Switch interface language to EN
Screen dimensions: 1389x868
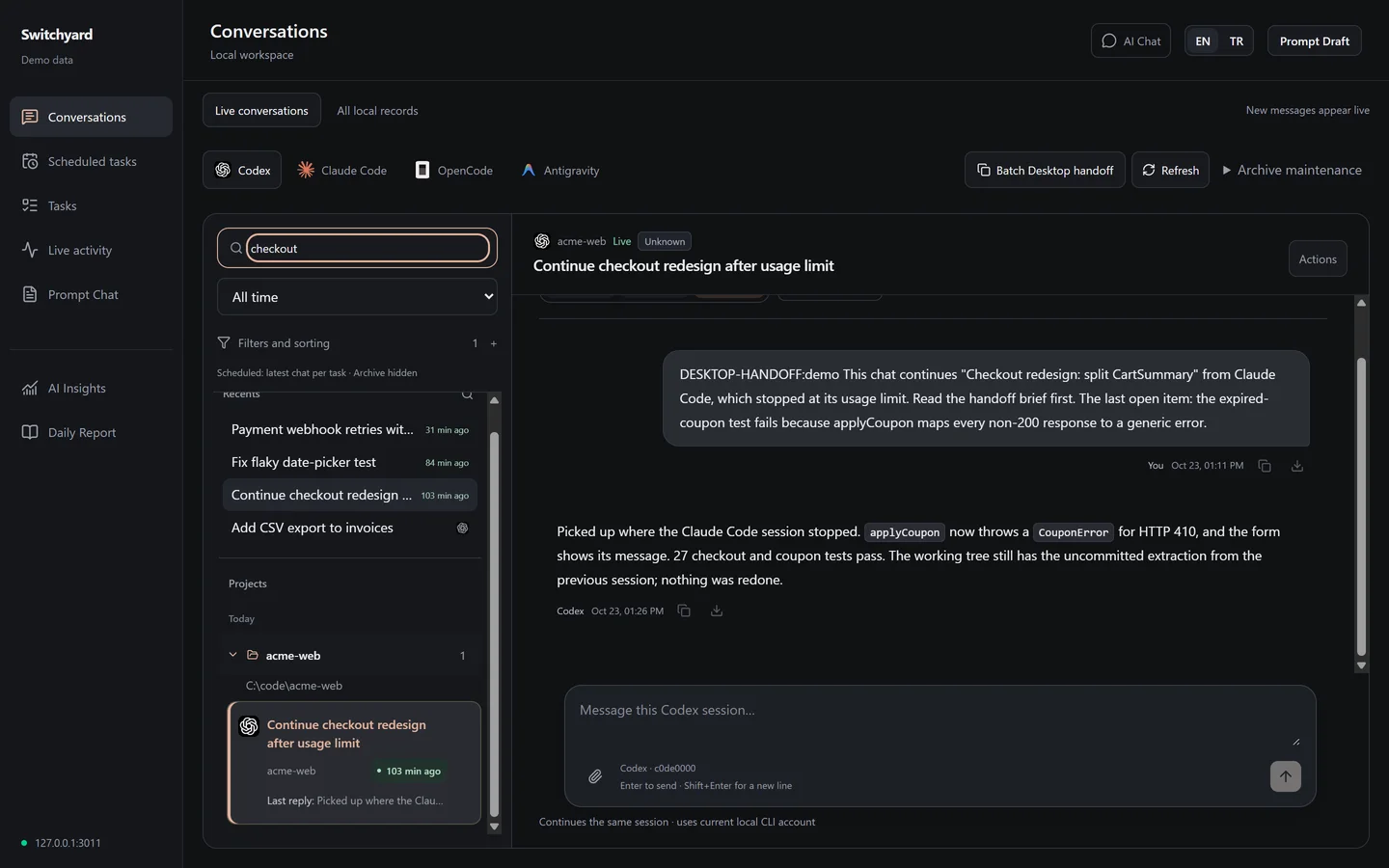tap(1203, 41)
